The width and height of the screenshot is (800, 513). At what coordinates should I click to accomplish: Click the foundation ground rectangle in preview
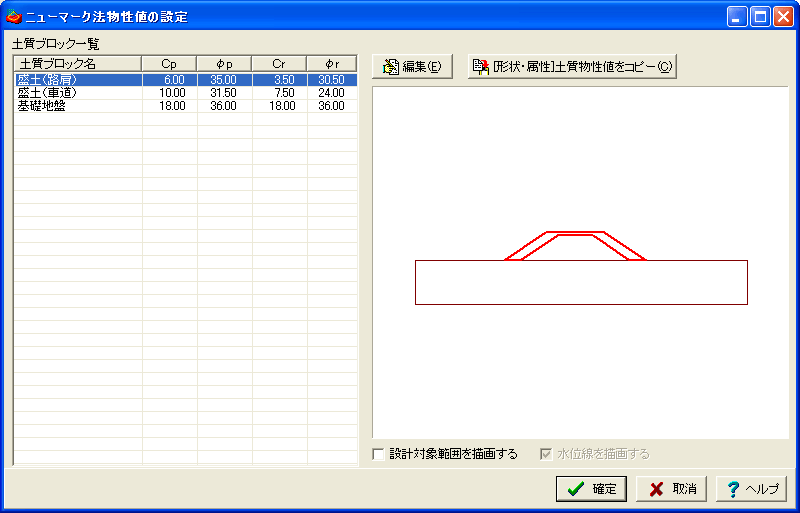tap(581, 282)
